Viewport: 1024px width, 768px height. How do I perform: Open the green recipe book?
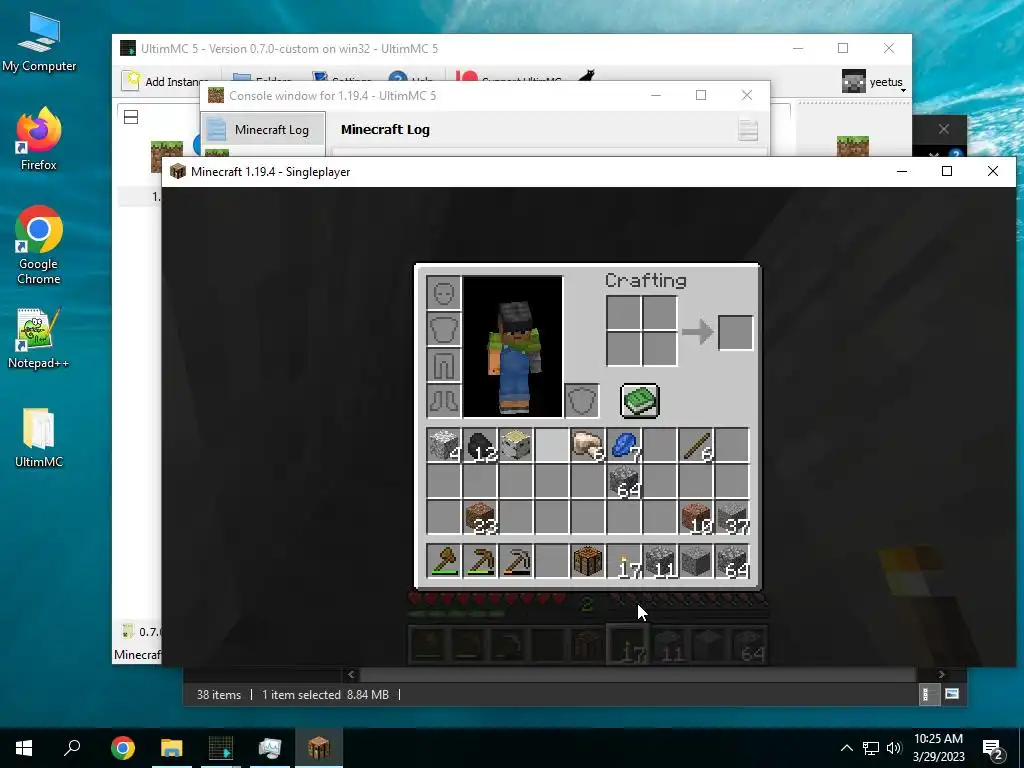[x=639, y=400]
